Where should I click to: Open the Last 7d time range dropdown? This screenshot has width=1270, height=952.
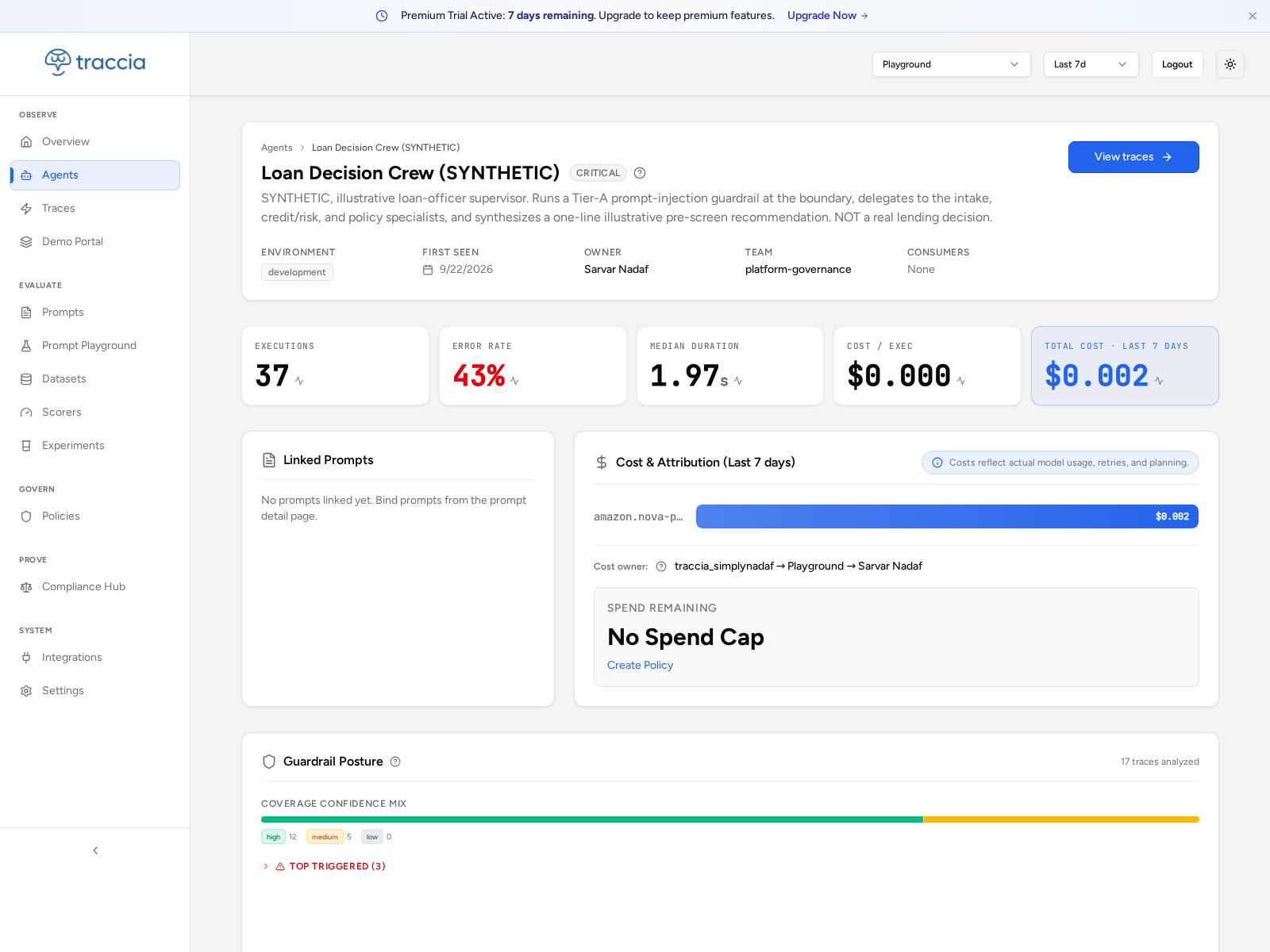1091,64
